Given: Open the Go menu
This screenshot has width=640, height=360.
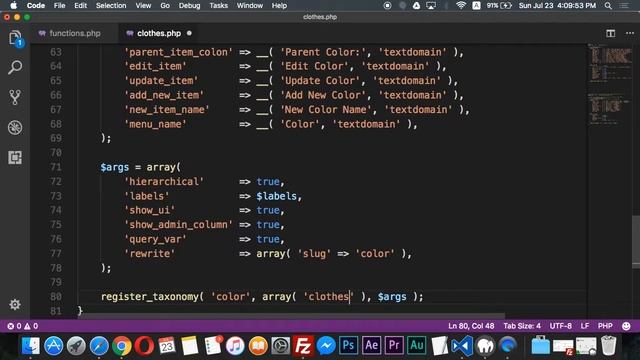Looking at the screenshot, I should coord(165,6).
